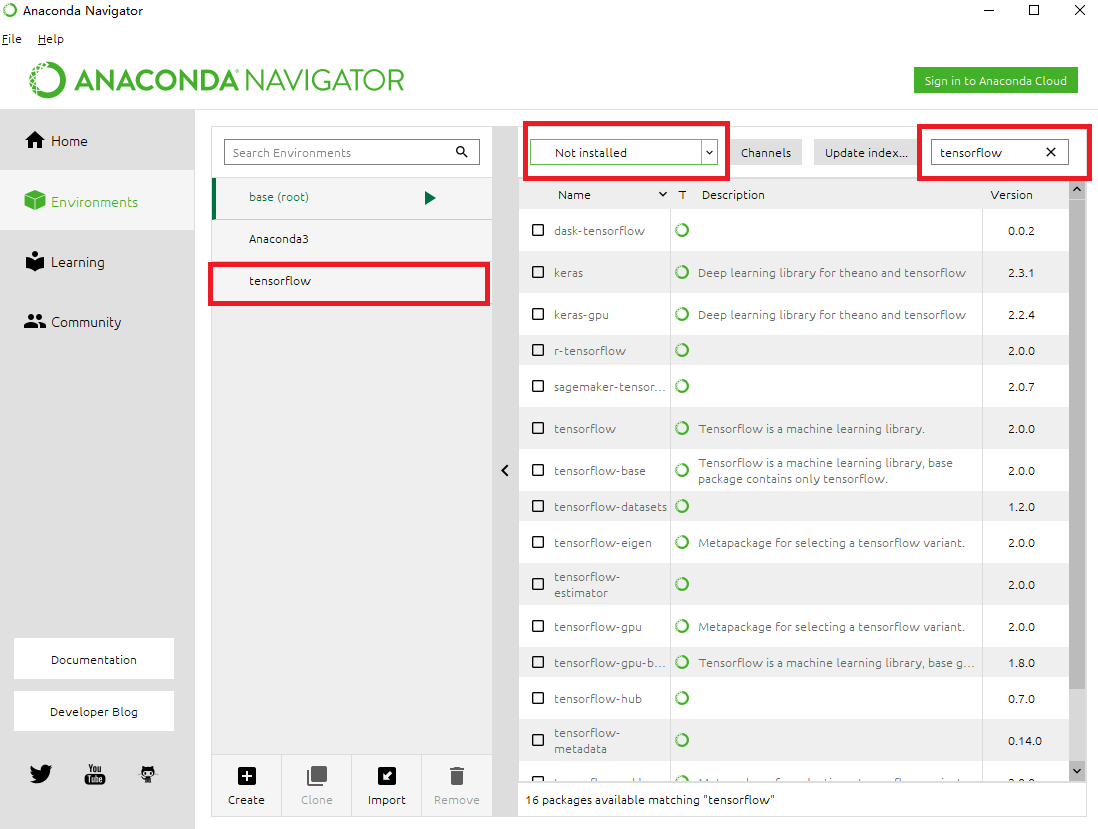Click the Import environment icon
Image resolution: width=1098 pixels, height=829 pixels.
click(x=387, y=776)
